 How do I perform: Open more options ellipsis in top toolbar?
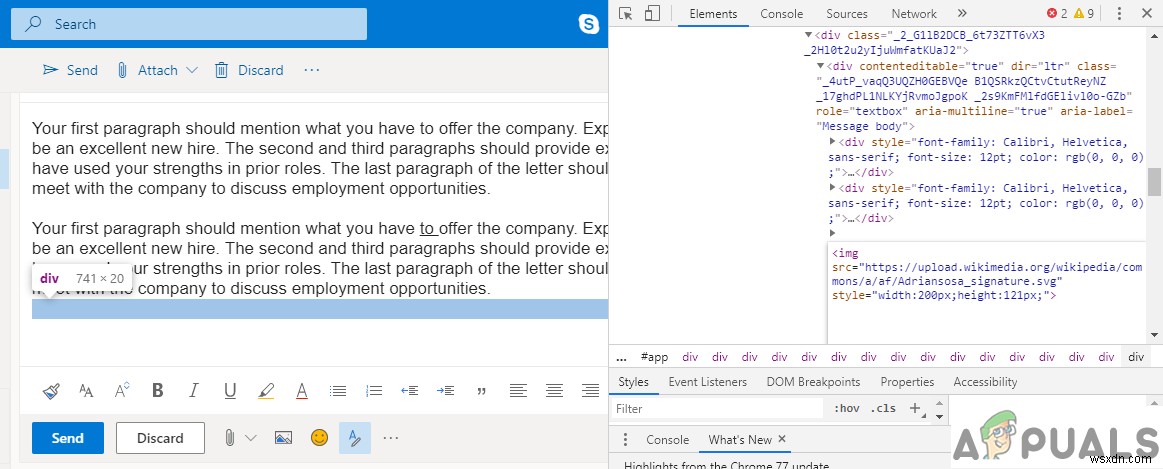(312, 70)
